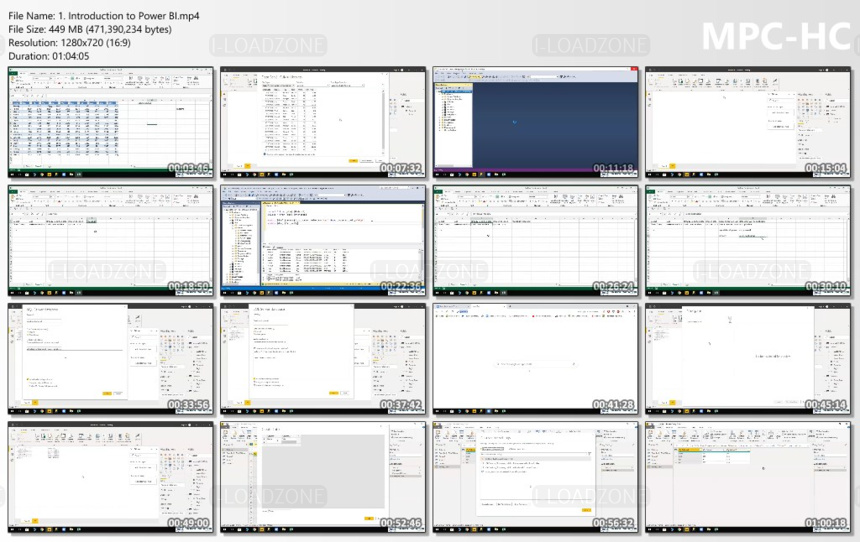Click the 'Resolution: 1280x720 (16:9)' line
This screenshot has height=542, width=860.
click(x=70, y=42)
